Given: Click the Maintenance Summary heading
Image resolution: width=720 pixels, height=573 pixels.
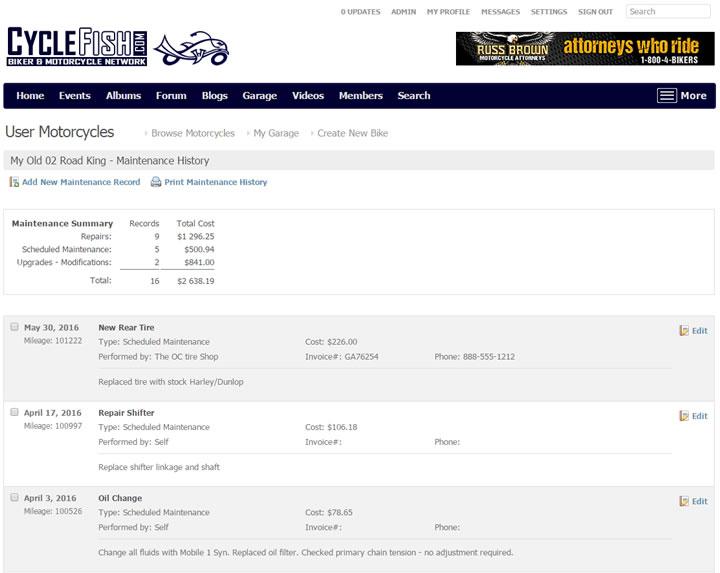Looking at the screenshot, I should 62,224.
